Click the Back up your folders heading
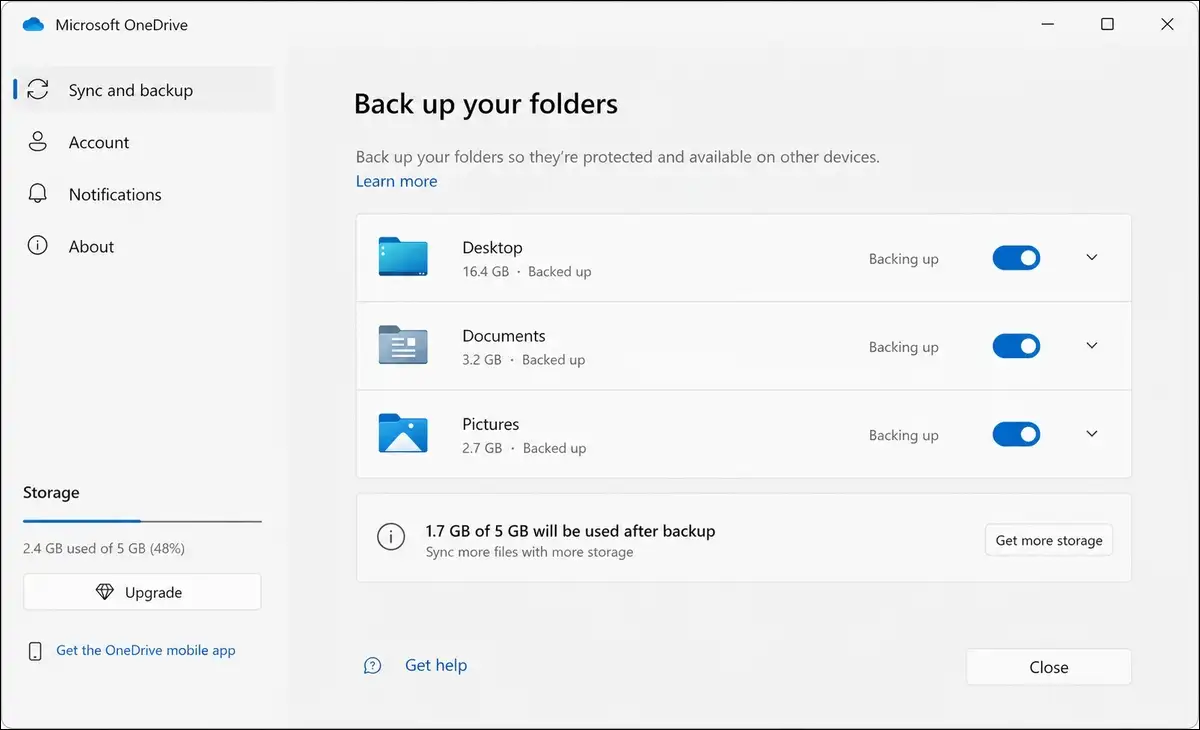1200x730 pixels. coord(486,103)
